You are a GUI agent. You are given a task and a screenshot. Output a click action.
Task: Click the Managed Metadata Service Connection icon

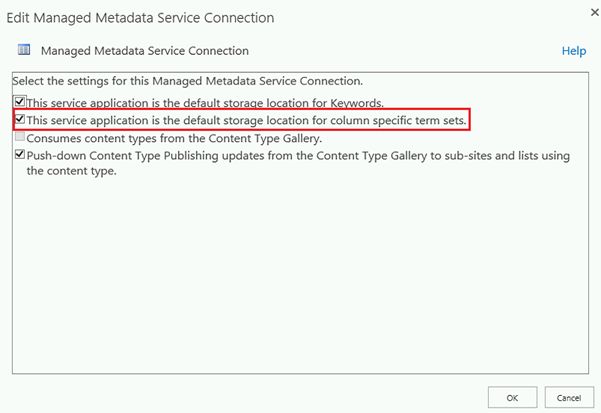(24, 50)
